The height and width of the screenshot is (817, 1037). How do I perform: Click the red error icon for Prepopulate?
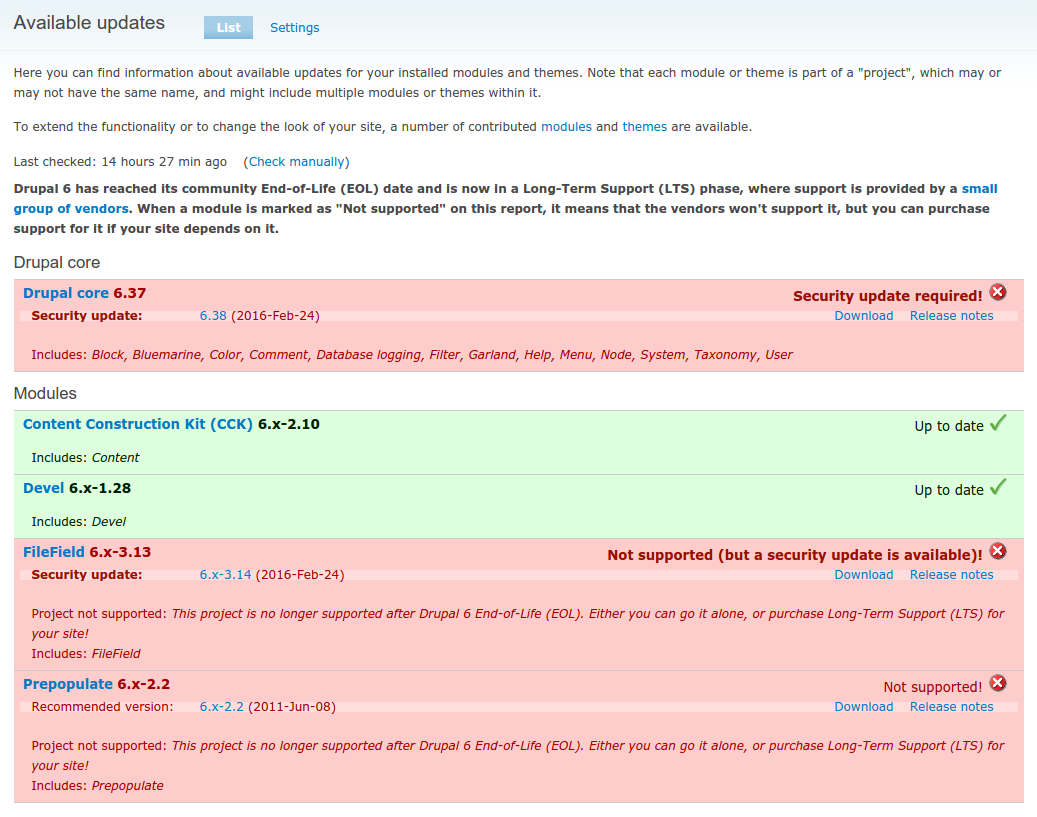pyautogui.click(x=998, y=683)
